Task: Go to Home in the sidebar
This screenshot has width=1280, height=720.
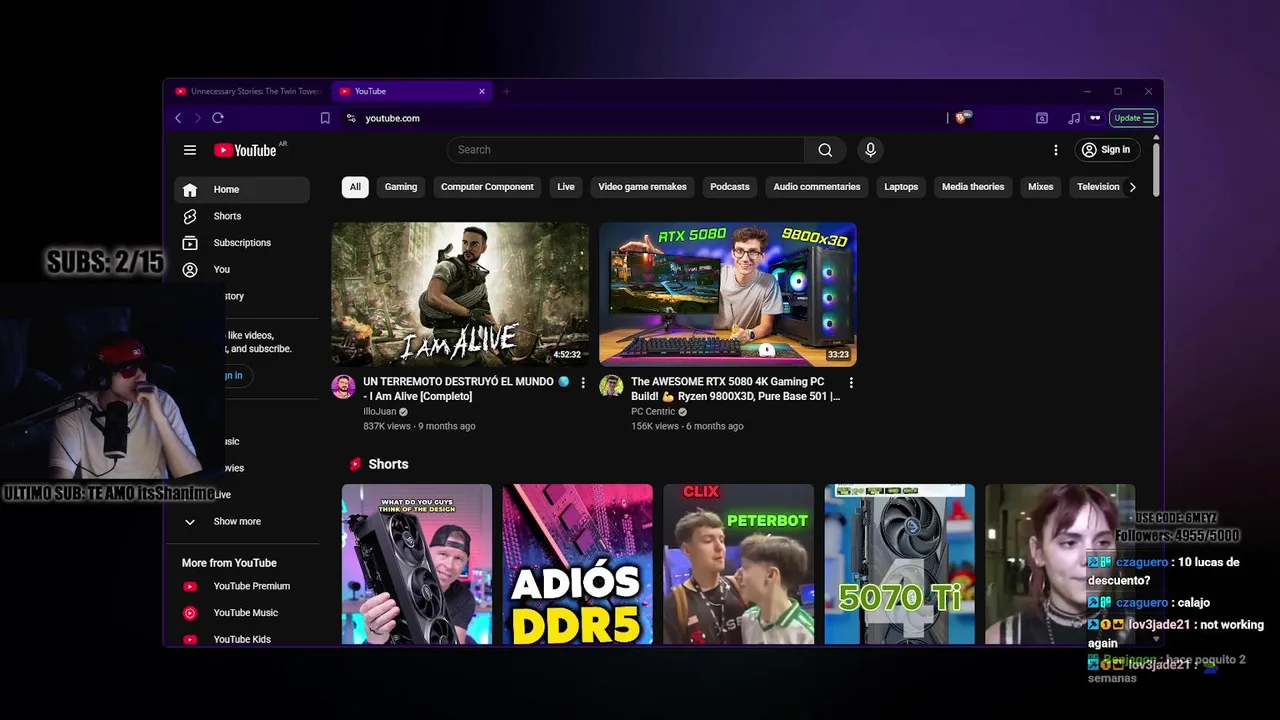Action: (242, 189)
